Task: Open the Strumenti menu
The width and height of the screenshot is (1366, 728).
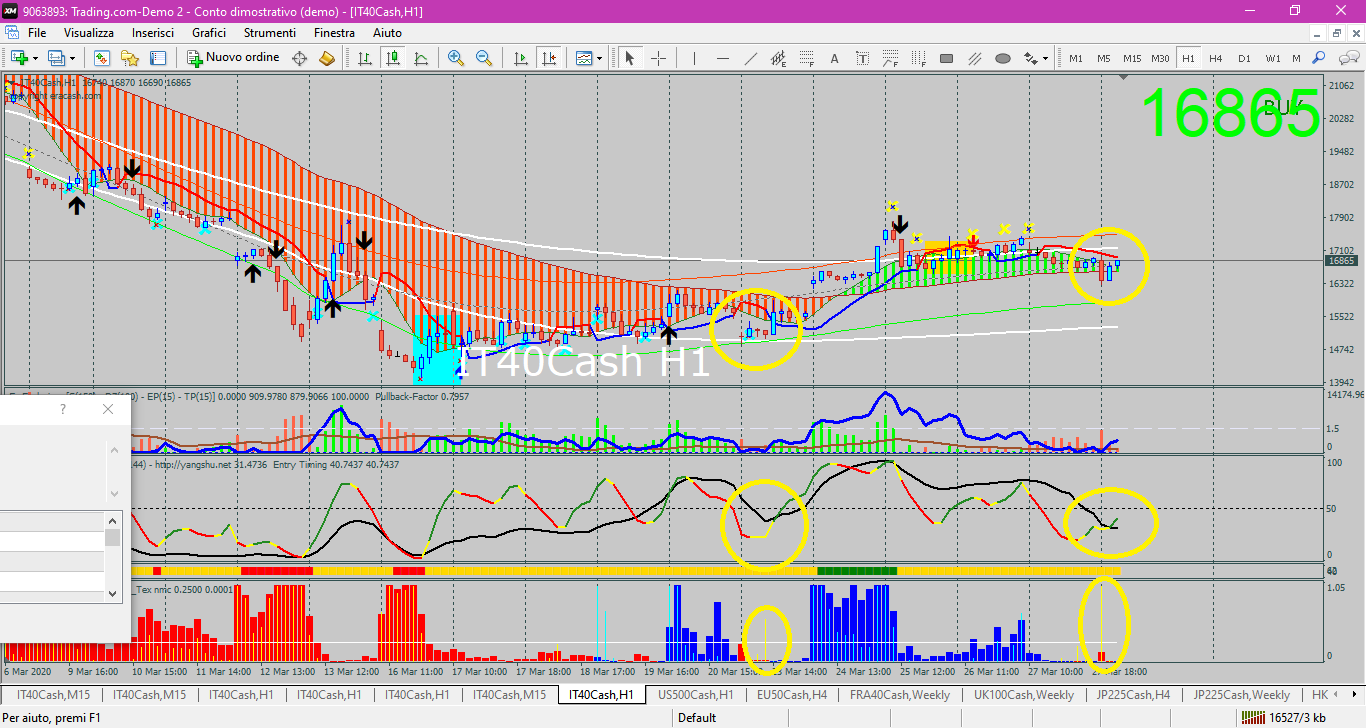Action: point(270,33)
